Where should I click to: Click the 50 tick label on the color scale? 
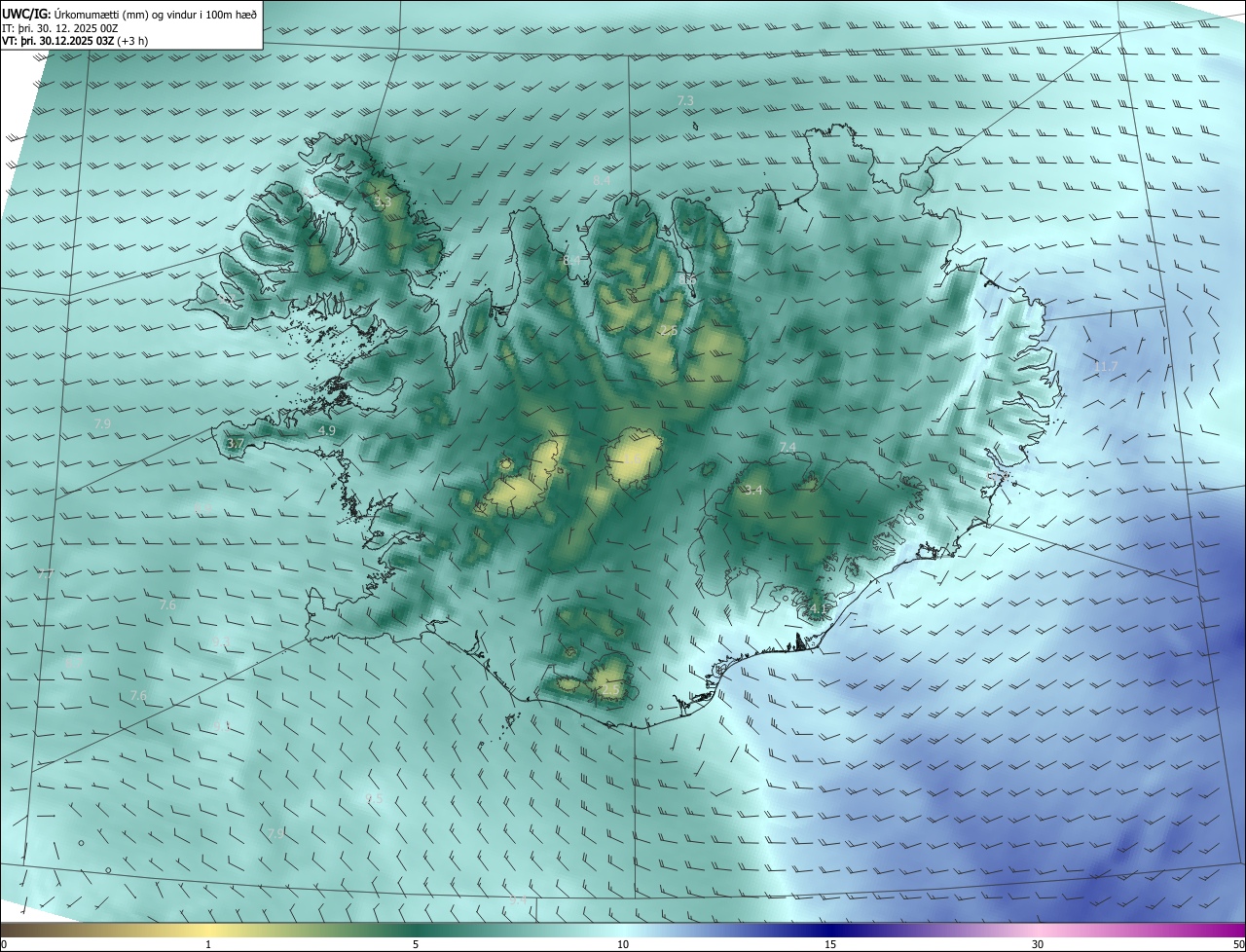click(1238, 944)
